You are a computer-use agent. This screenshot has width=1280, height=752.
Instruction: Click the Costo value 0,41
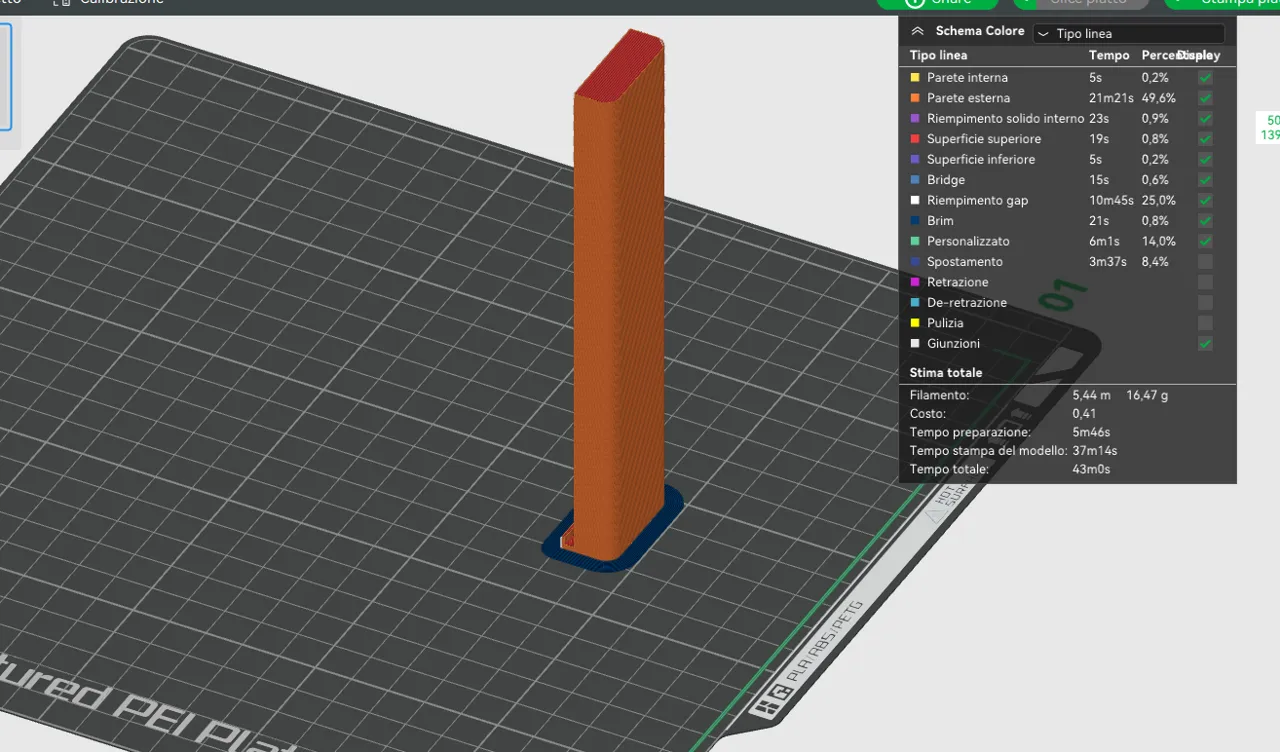[1084, 414]
